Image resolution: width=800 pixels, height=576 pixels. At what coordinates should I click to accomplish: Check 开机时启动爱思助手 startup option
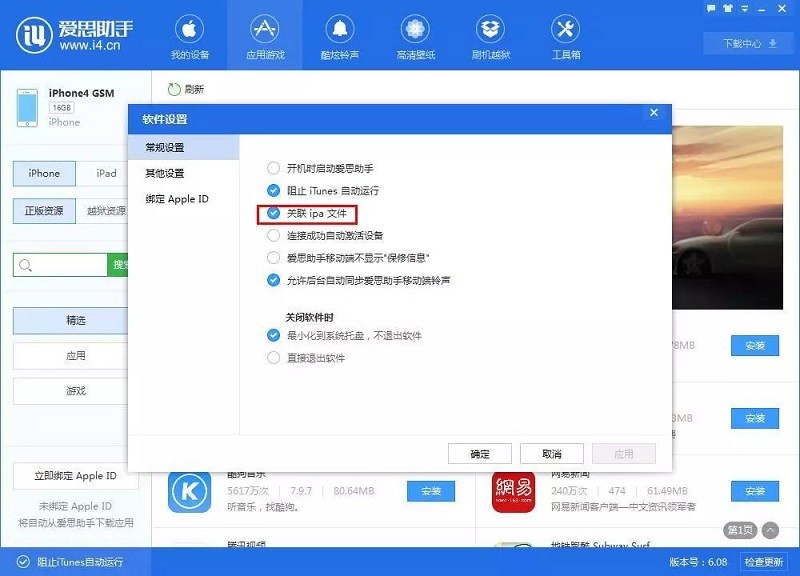(x=273, y=168)
